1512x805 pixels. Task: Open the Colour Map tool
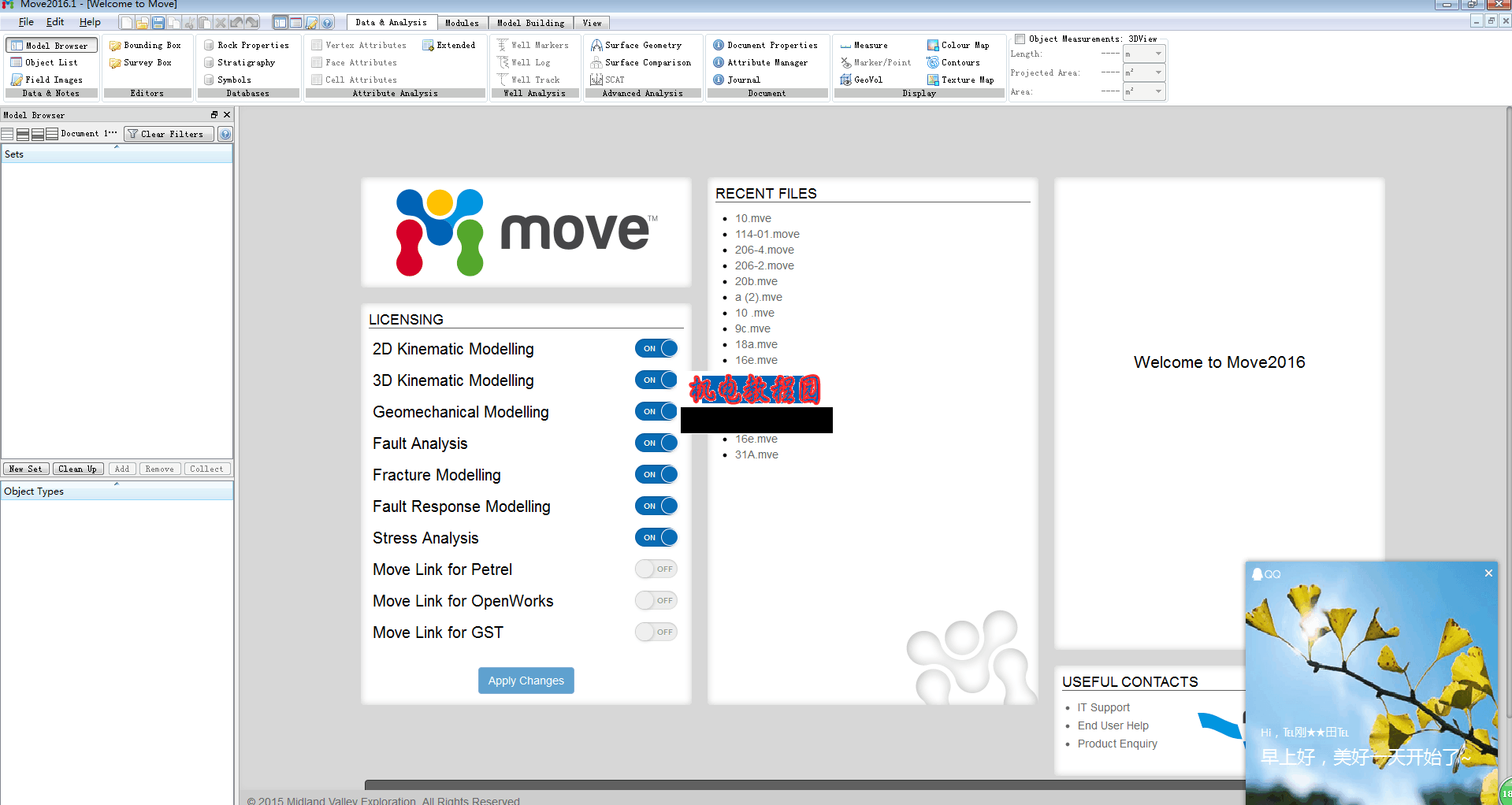point(958,46)
